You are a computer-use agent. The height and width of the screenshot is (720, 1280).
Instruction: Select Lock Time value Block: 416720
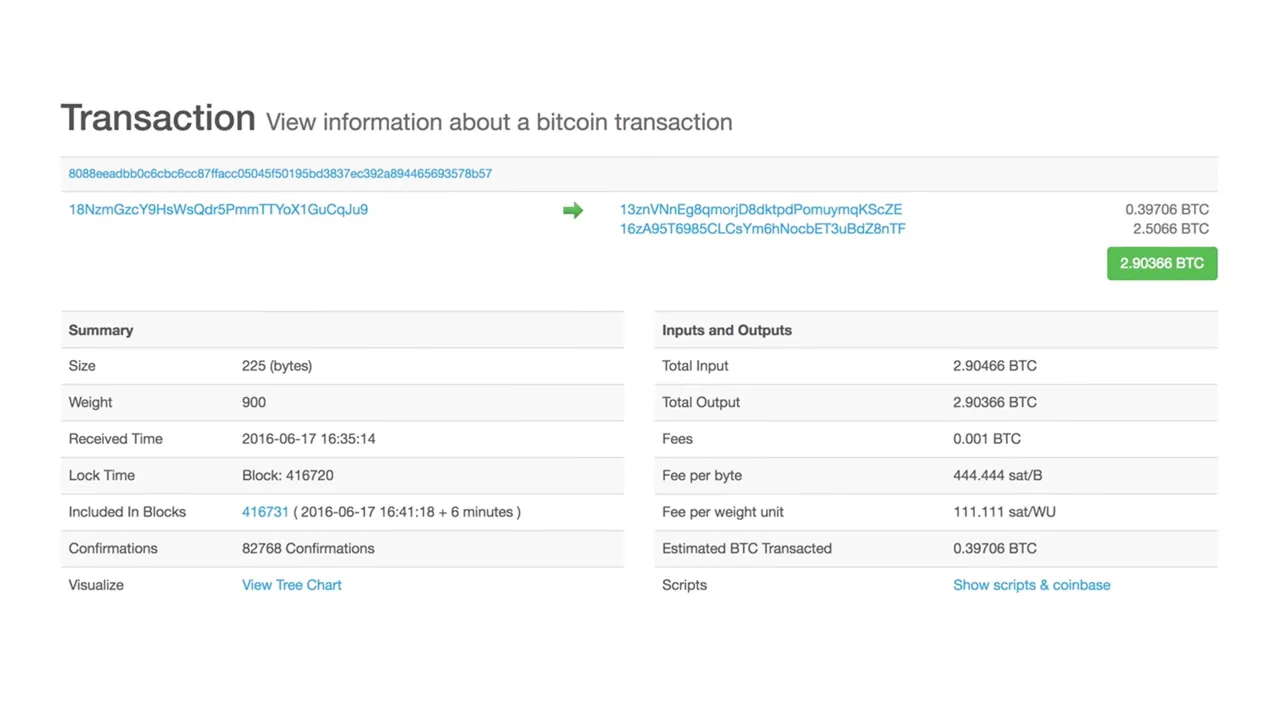coord(288,476)
